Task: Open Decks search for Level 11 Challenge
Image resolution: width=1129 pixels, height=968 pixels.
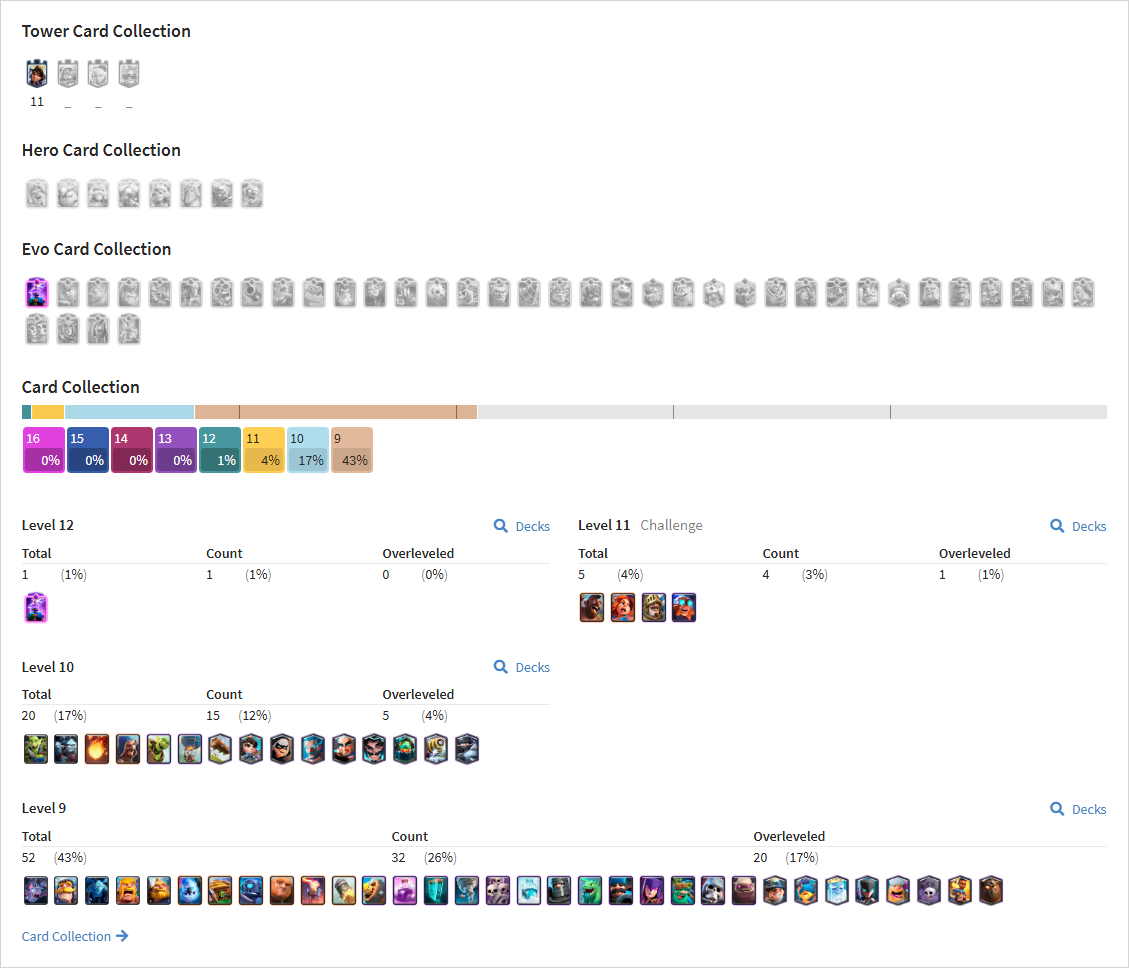Action: pyautogui.click(x=1078, y=526)
